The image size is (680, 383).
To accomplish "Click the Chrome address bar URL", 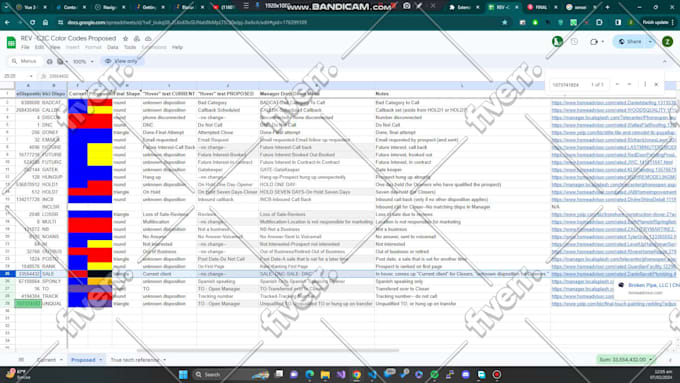I will pos(187,23).
